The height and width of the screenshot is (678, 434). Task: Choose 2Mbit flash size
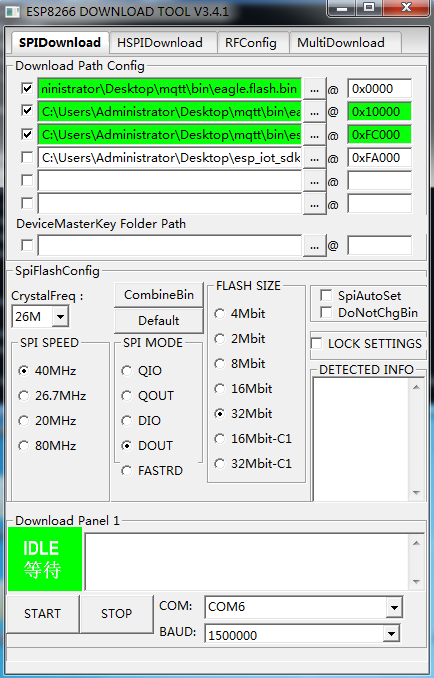(240, 339)
